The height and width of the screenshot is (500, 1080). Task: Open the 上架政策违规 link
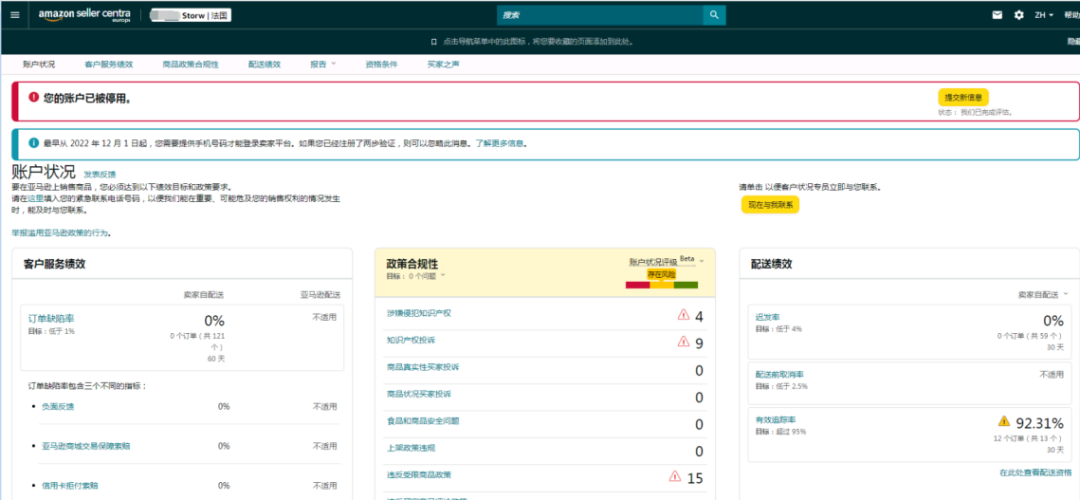pyautogui.click(x=411, y=448)
